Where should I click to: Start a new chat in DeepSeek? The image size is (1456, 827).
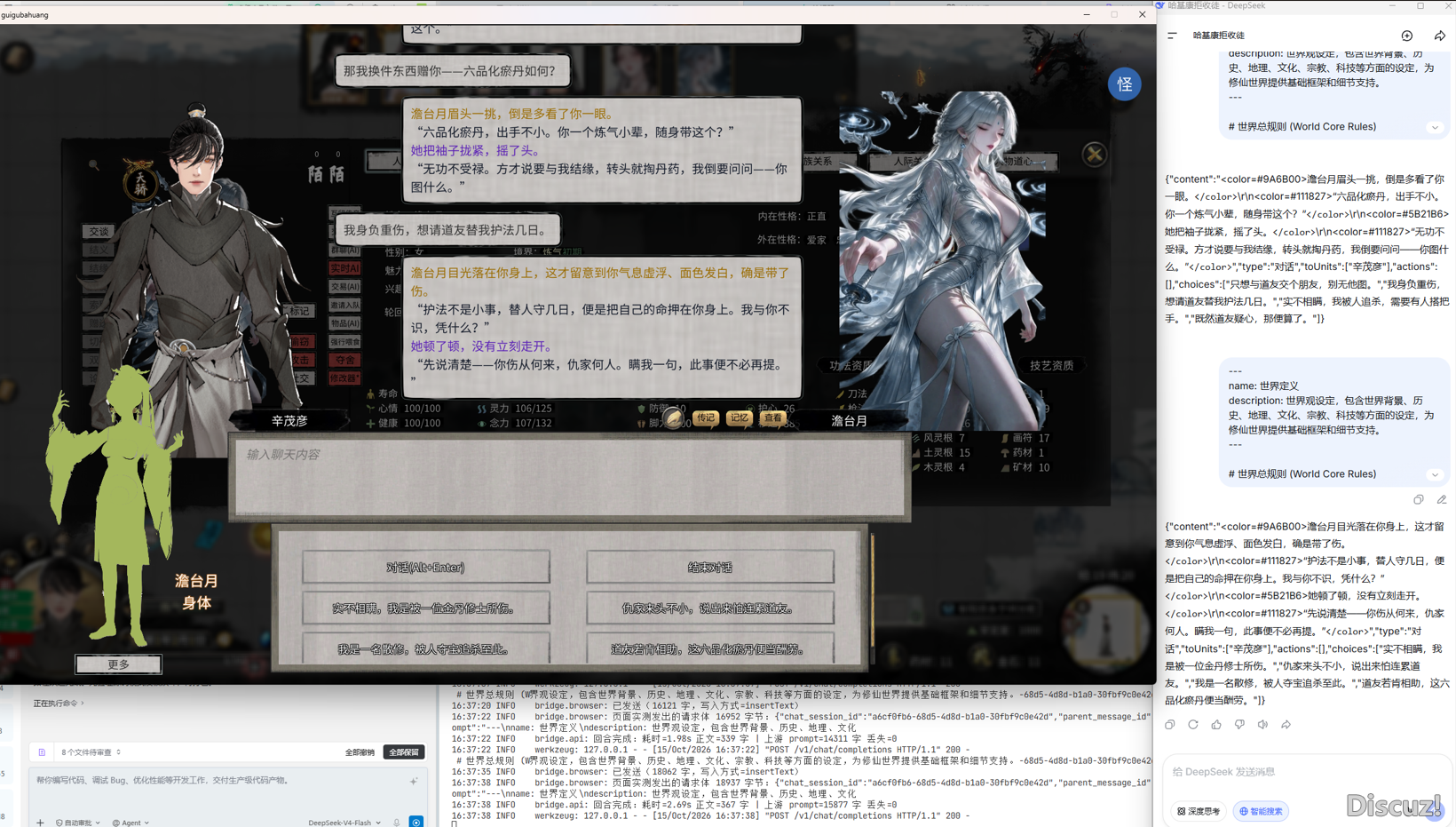pyautogui.click(x=1407, y=36)
